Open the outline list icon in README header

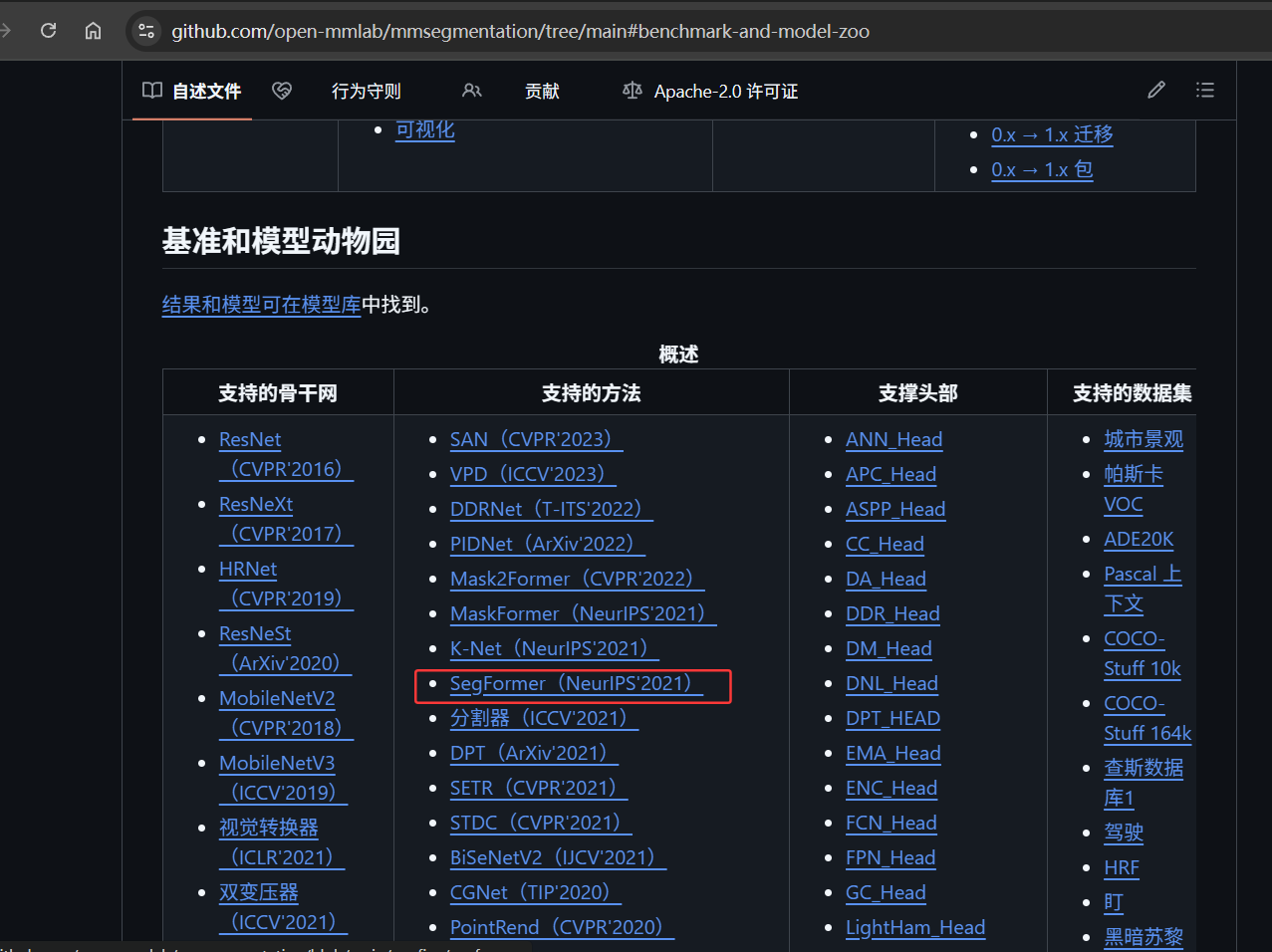[x=1205, y=90]
